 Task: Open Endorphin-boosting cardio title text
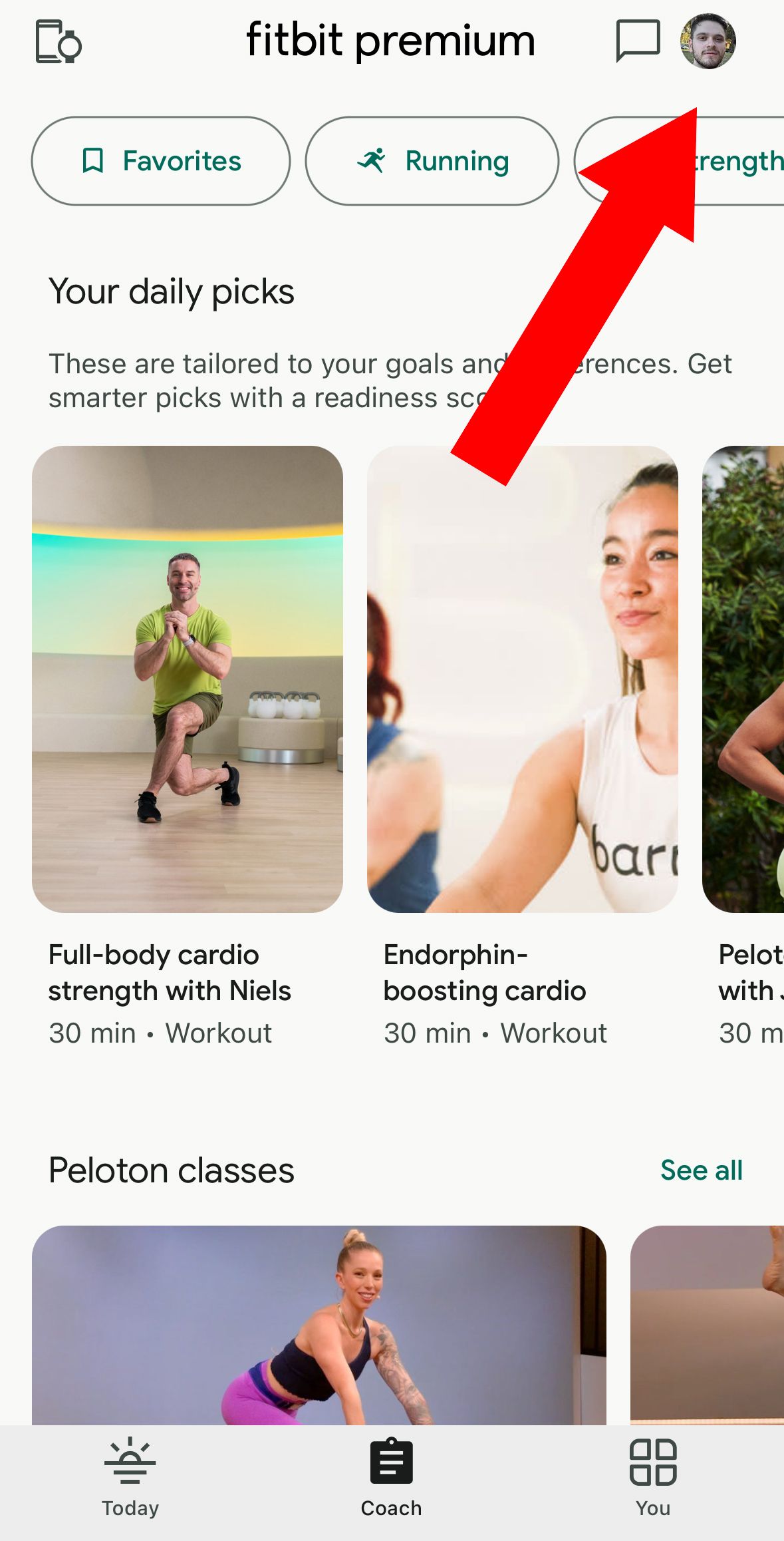coord(485,973)
